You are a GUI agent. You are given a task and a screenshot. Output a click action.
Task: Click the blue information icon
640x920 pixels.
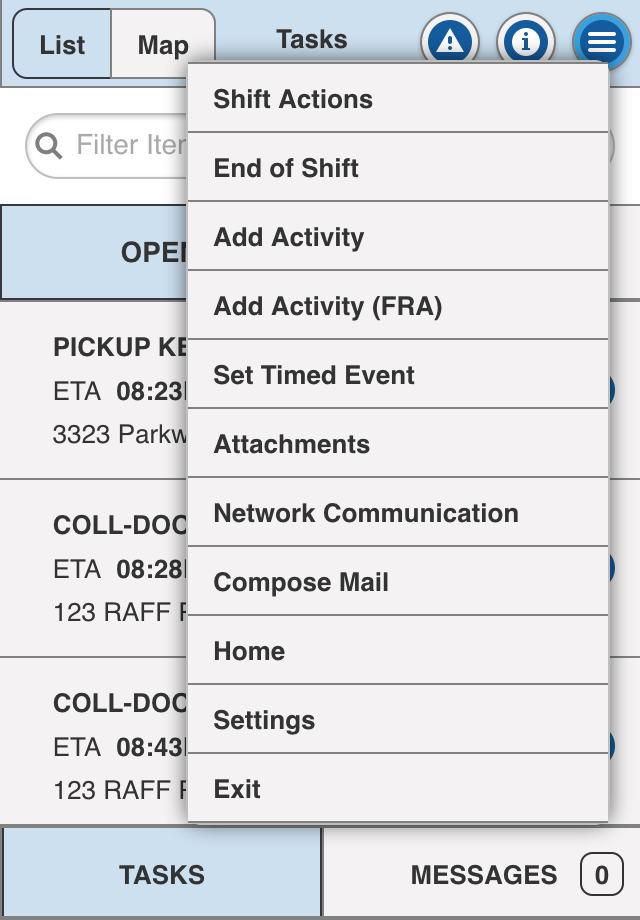526,40
